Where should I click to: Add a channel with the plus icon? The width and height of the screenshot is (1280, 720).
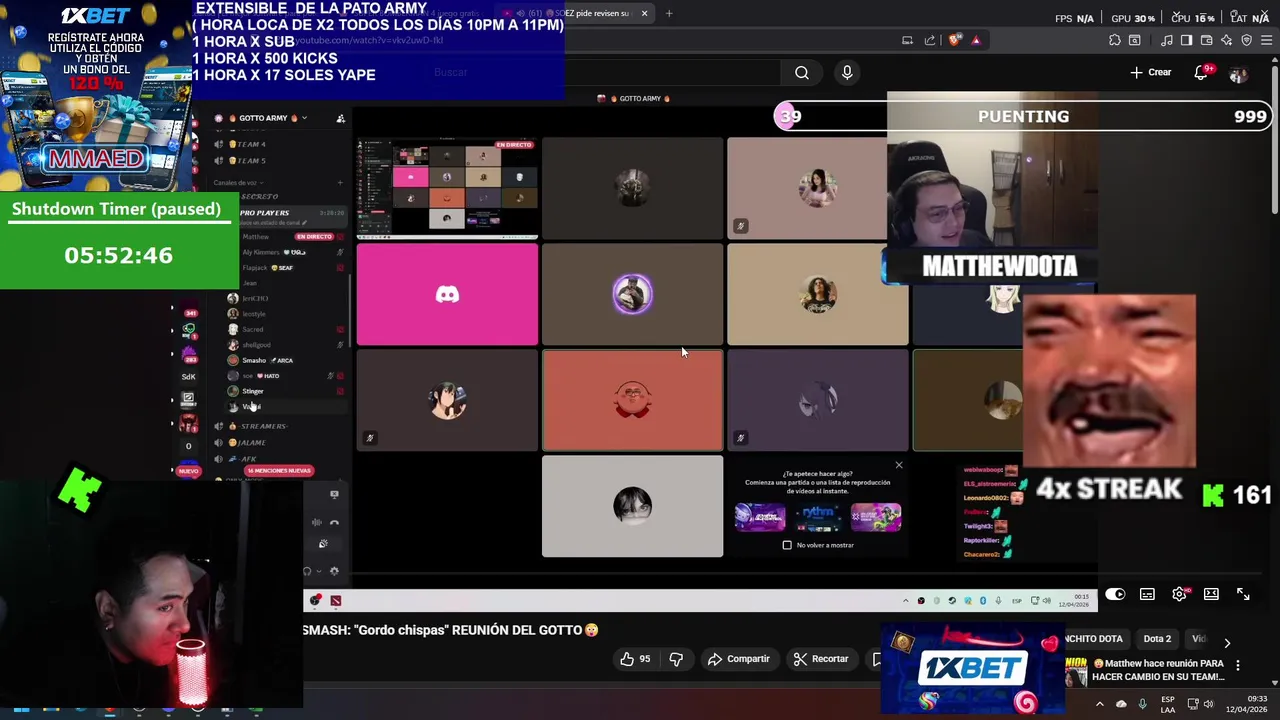coord(340,182)
